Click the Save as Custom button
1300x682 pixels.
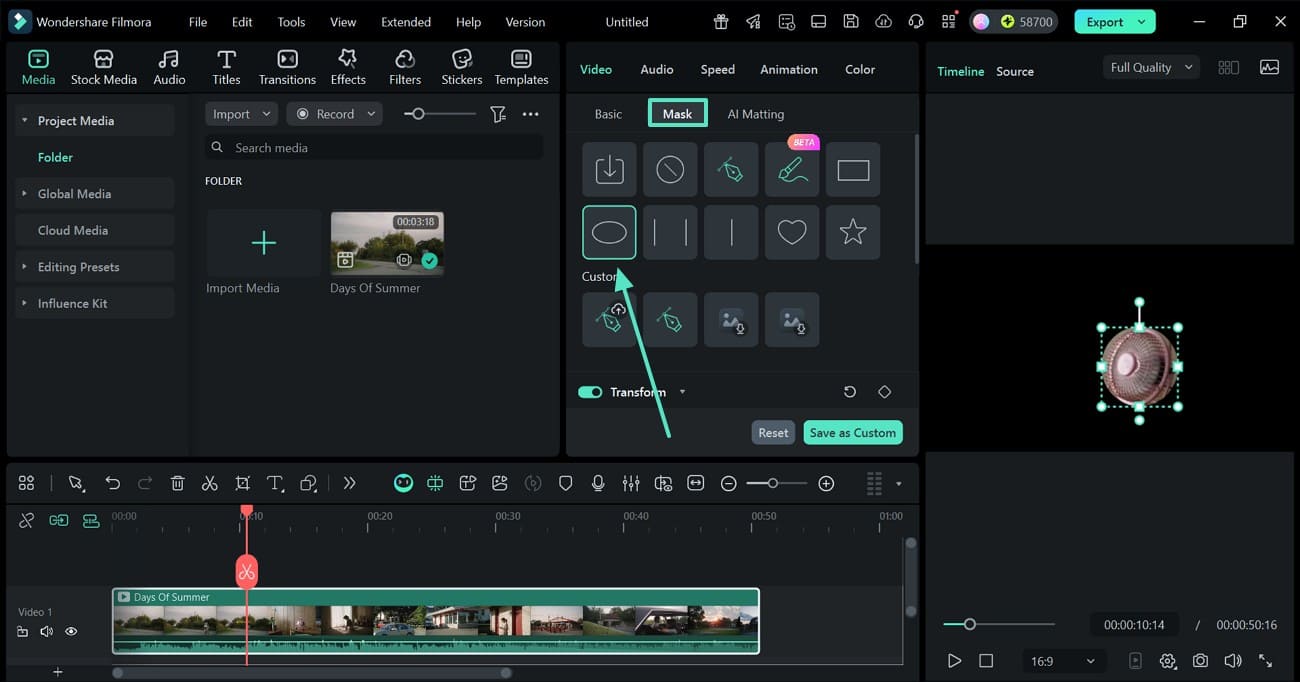[852, 433]
